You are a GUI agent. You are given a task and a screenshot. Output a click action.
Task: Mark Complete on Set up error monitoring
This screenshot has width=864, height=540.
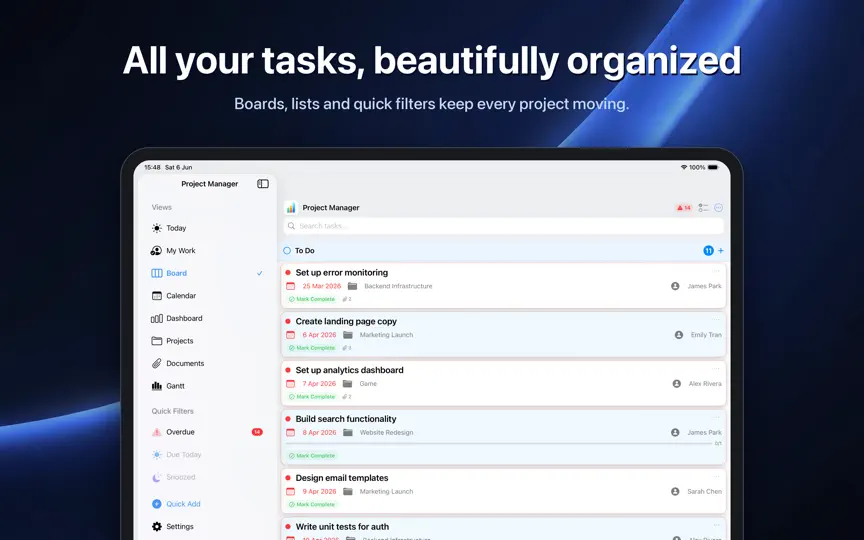click(312, 299)
